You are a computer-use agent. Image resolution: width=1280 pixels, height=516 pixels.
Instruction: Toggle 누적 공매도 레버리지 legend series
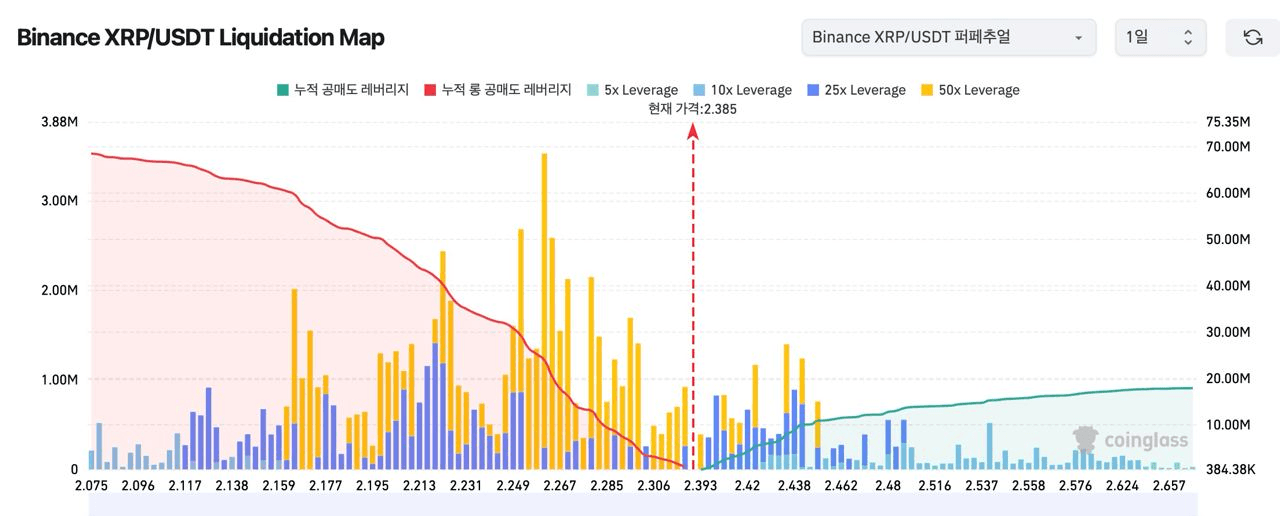click(x=342, y=90)
